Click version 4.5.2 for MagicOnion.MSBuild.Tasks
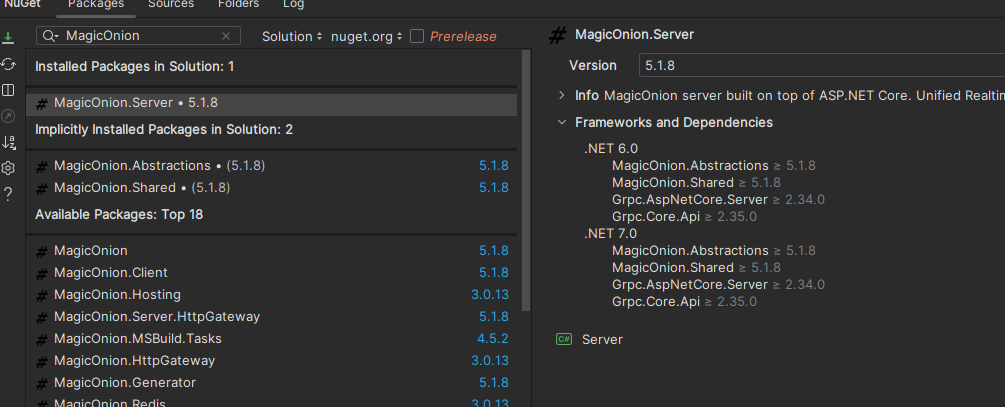This screenshot has width=1005, height=407. [493, 338]
